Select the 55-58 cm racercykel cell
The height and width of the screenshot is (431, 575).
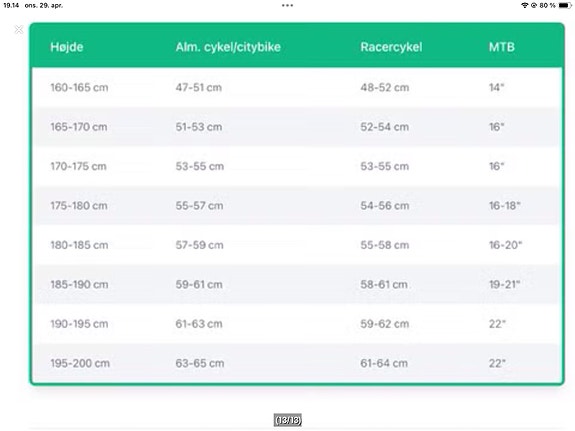[385, 245]
